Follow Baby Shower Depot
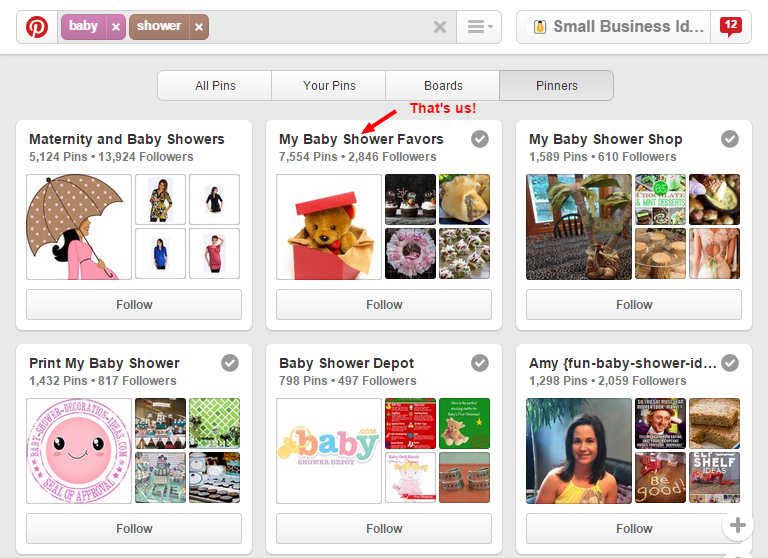Screen dimensions: 768x558 (x=384, y=529)
